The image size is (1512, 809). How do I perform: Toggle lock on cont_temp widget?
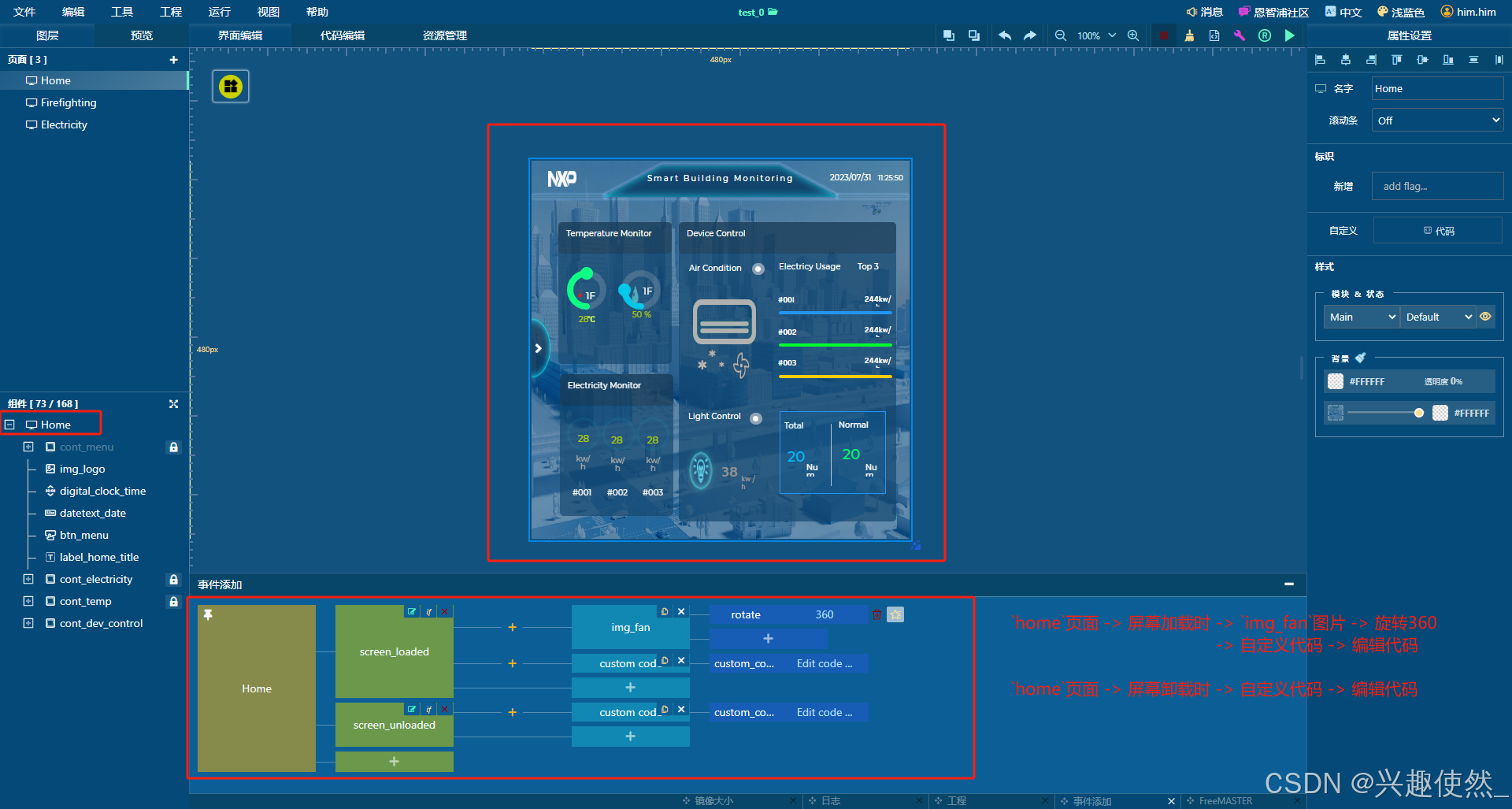click(174, 601)
